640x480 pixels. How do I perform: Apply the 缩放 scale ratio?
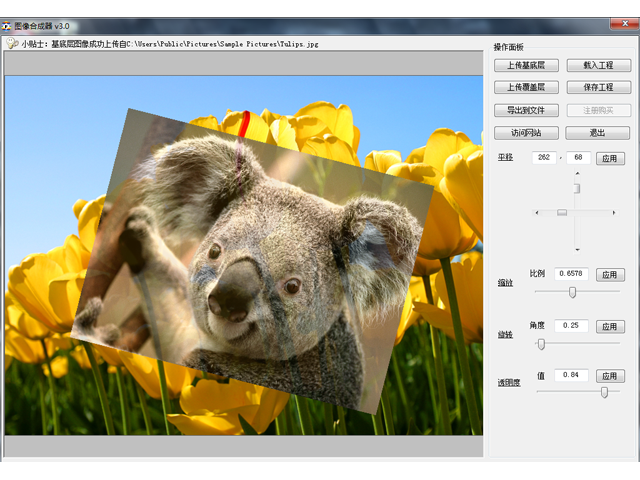tap(610, 274)
